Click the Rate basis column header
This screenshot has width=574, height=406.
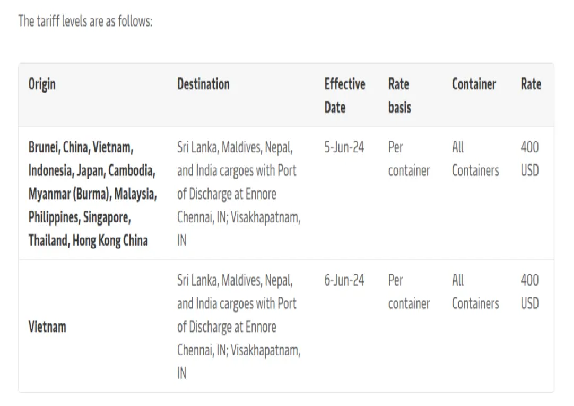click(x=399, y=96)
